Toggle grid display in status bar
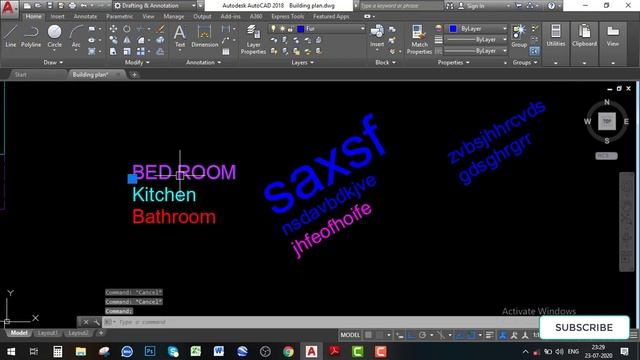The width and height of the screenshot is (640, 360). 368,335
